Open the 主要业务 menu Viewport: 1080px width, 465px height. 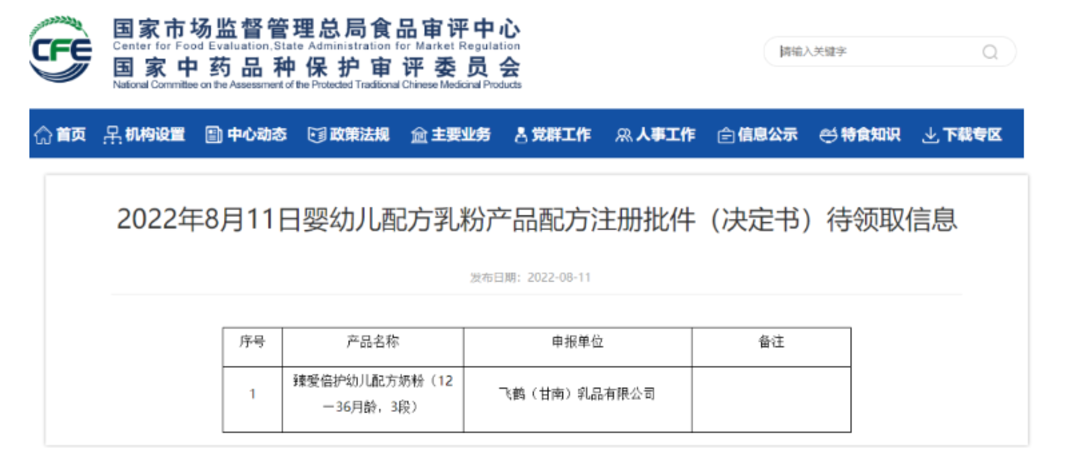click(461, 135)
